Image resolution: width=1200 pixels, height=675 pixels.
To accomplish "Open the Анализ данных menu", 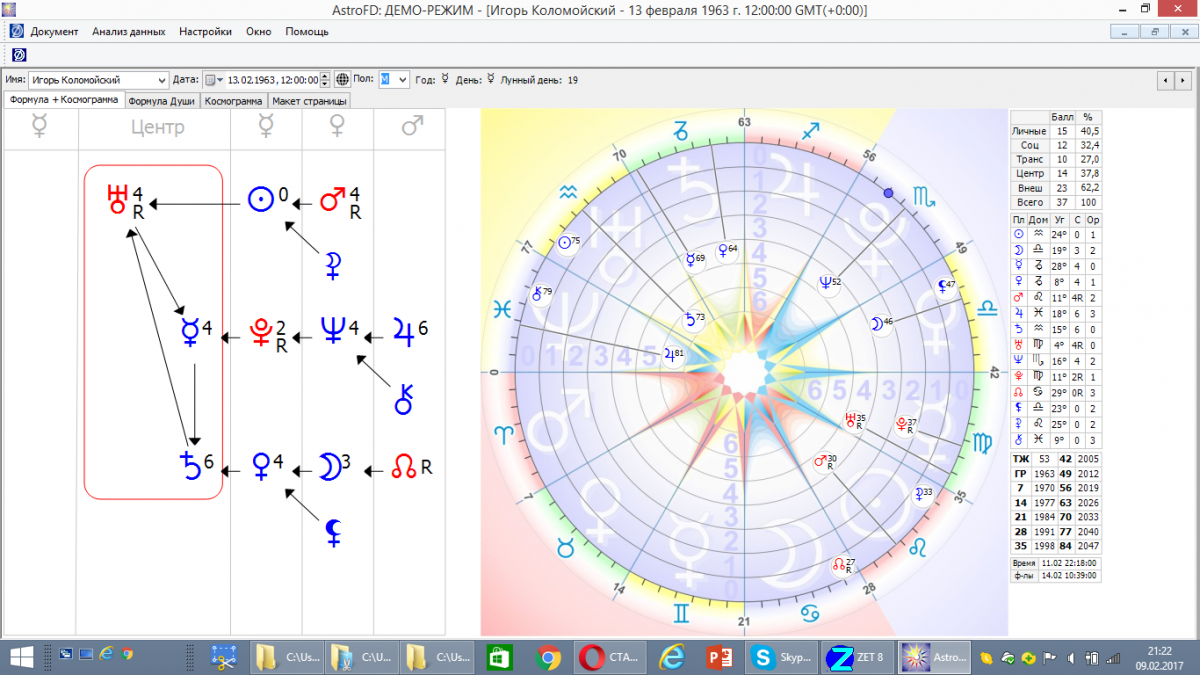I will pyautogui.click(x=128, y=31).
